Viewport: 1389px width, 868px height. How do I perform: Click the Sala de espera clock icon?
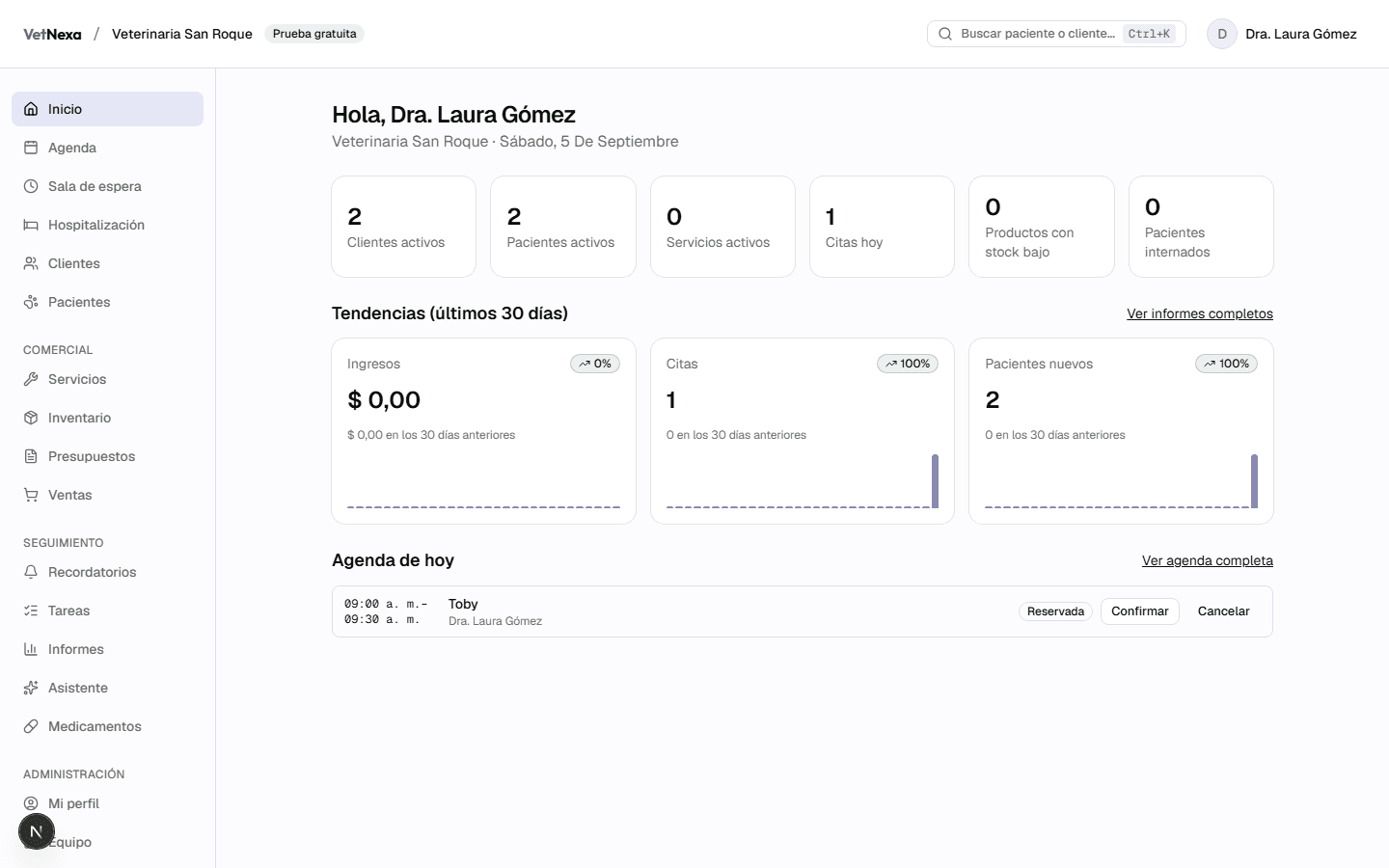point(31,186)
